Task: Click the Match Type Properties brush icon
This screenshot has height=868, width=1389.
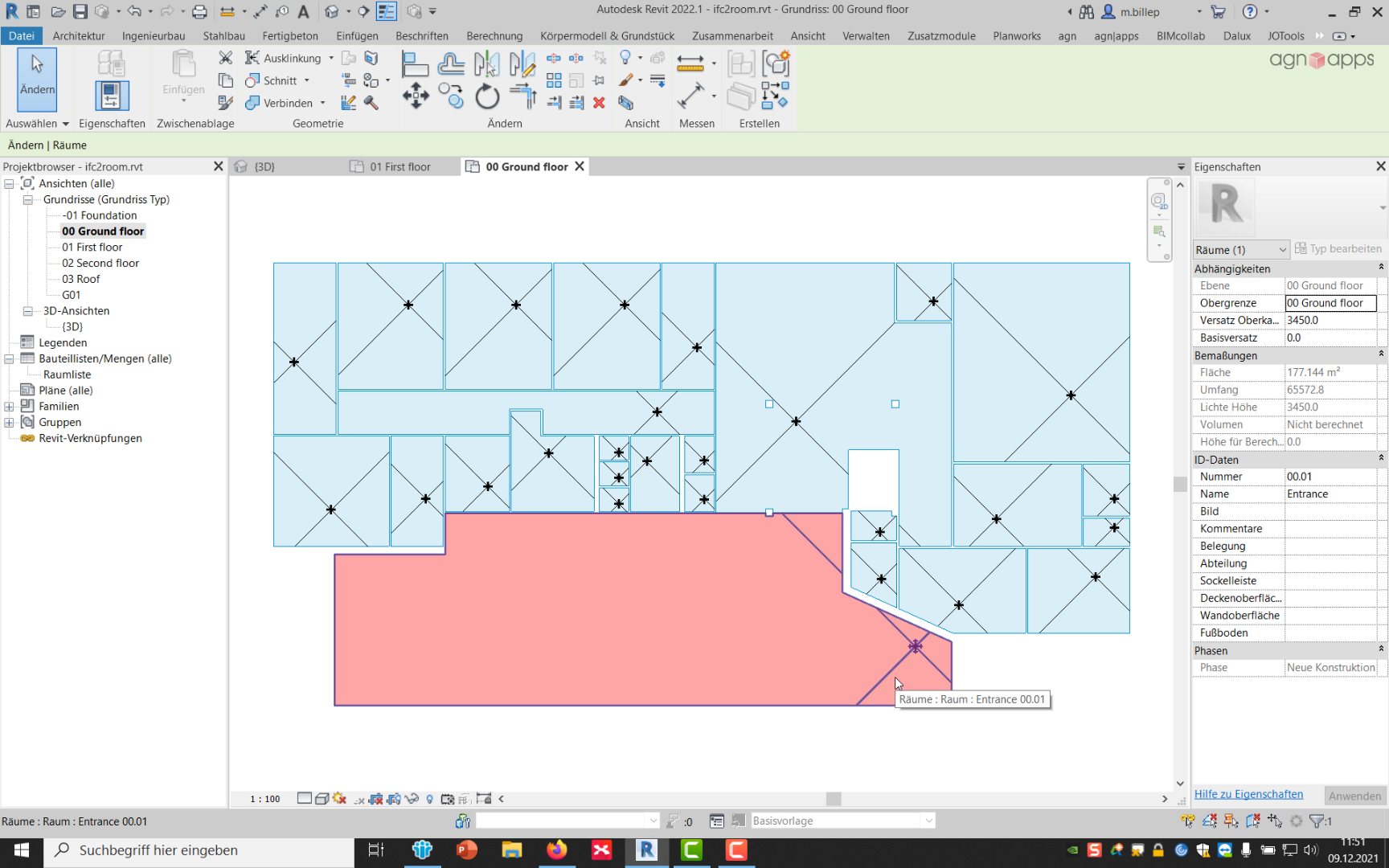Action: pyautogui.click(x=226, y=103)
